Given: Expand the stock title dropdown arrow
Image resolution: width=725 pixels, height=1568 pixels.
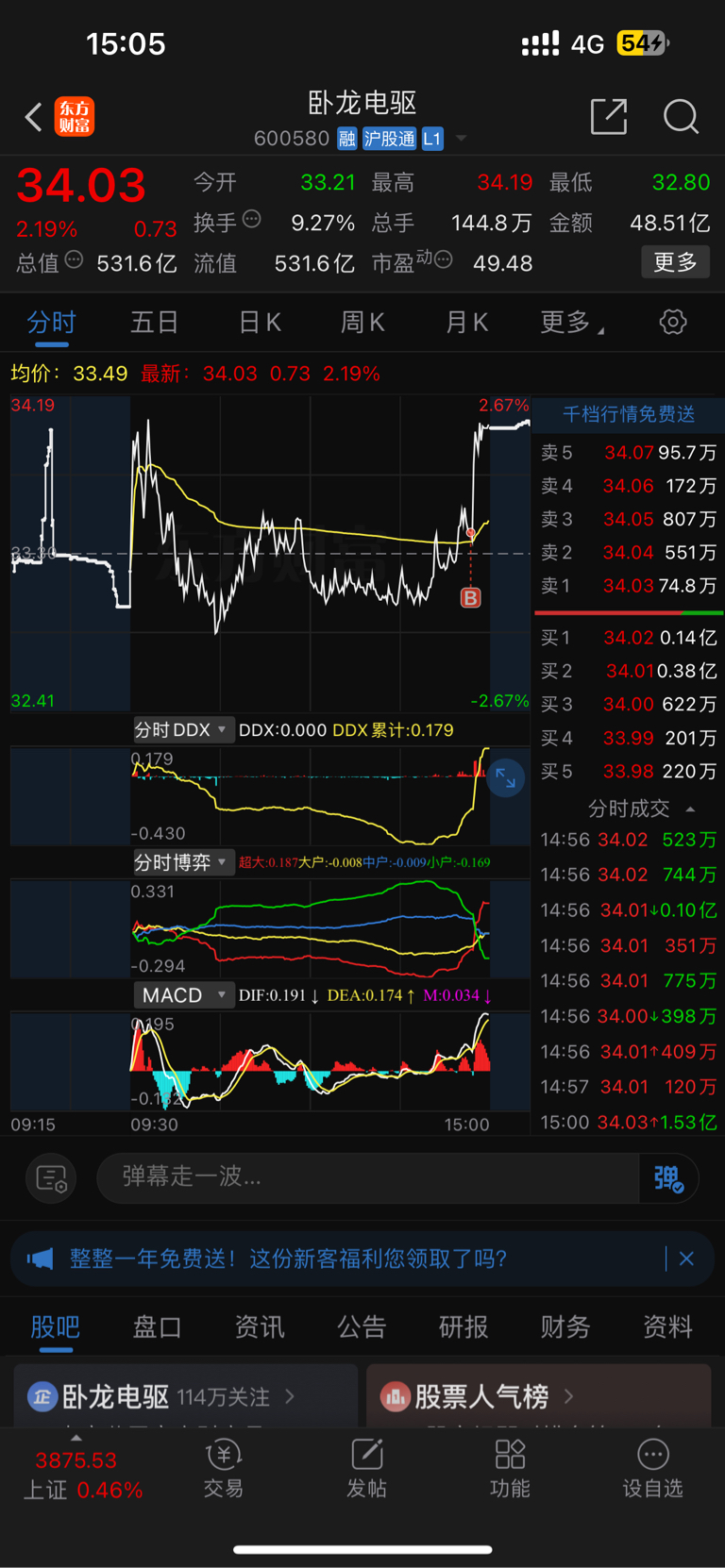Looking at the screenshot, I should click(462, 139).
